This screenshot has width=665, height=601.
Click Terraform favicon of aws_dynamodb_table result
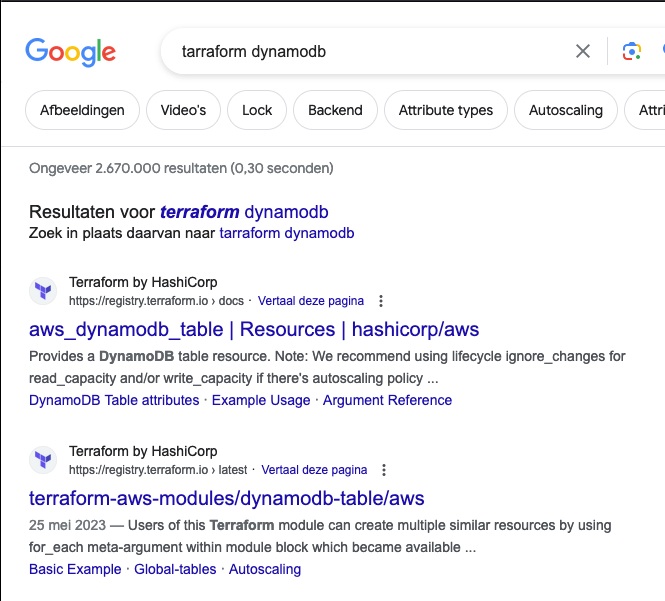coord(43,291)
